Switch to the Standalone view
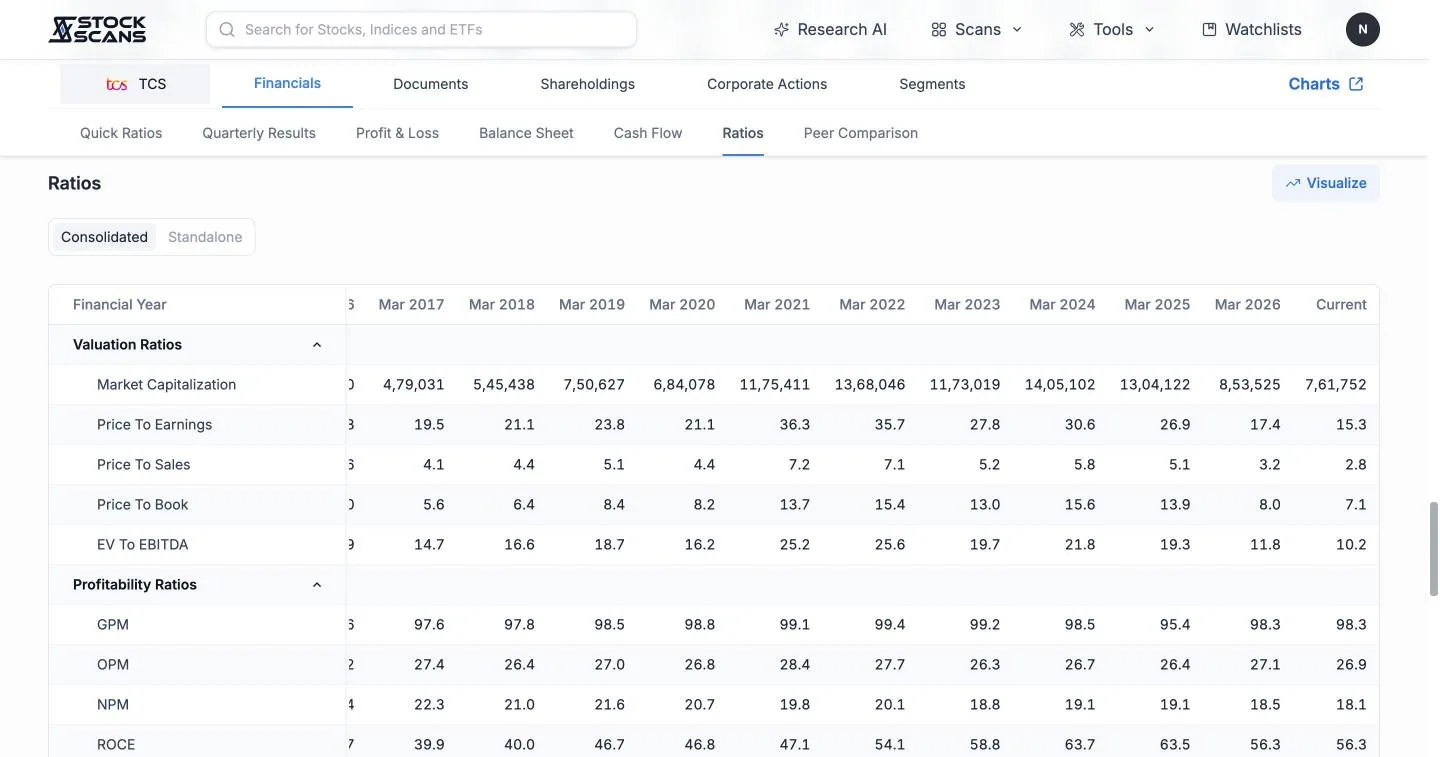This screenshot has height=757, width=1440. (x=205, y=237)
